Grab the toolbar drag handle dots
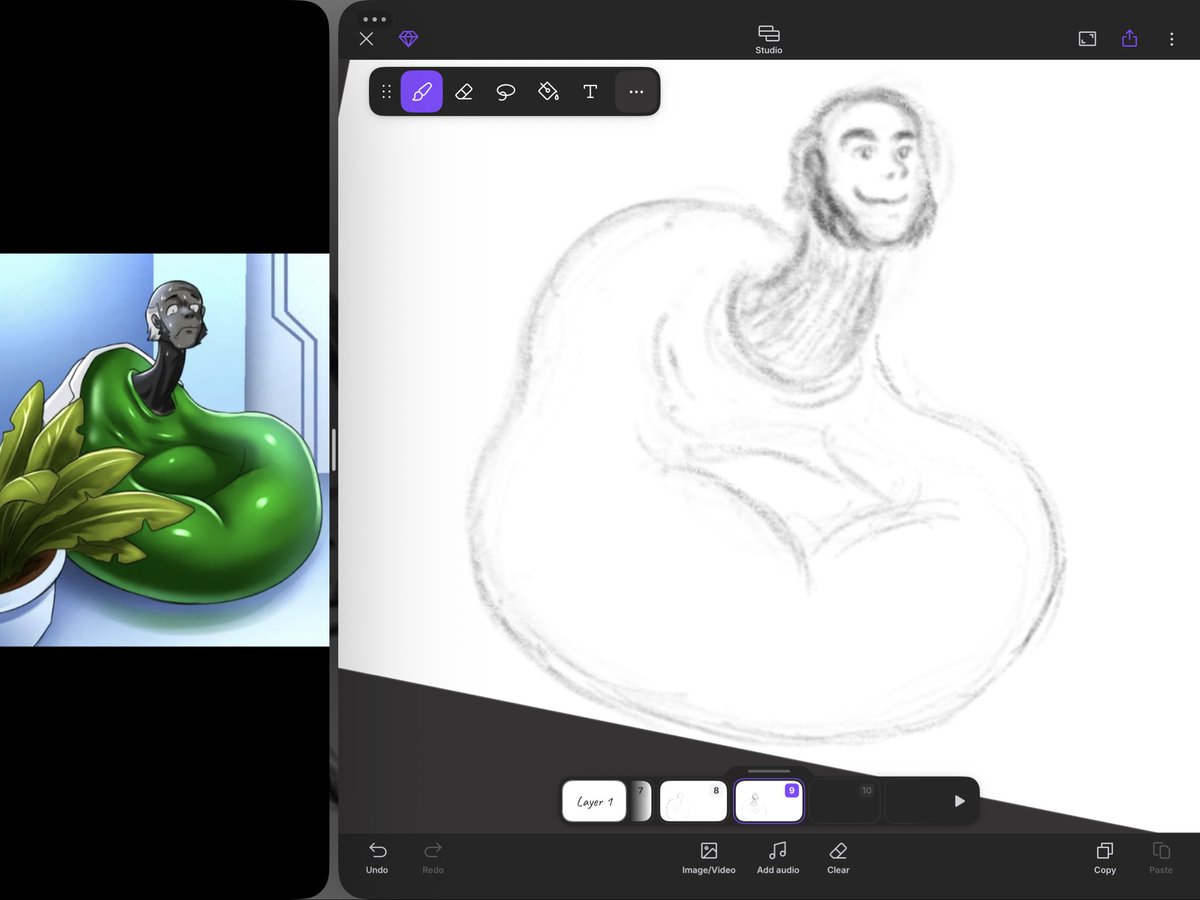This screenshot has height=900, width=1200. pos(386,92)
